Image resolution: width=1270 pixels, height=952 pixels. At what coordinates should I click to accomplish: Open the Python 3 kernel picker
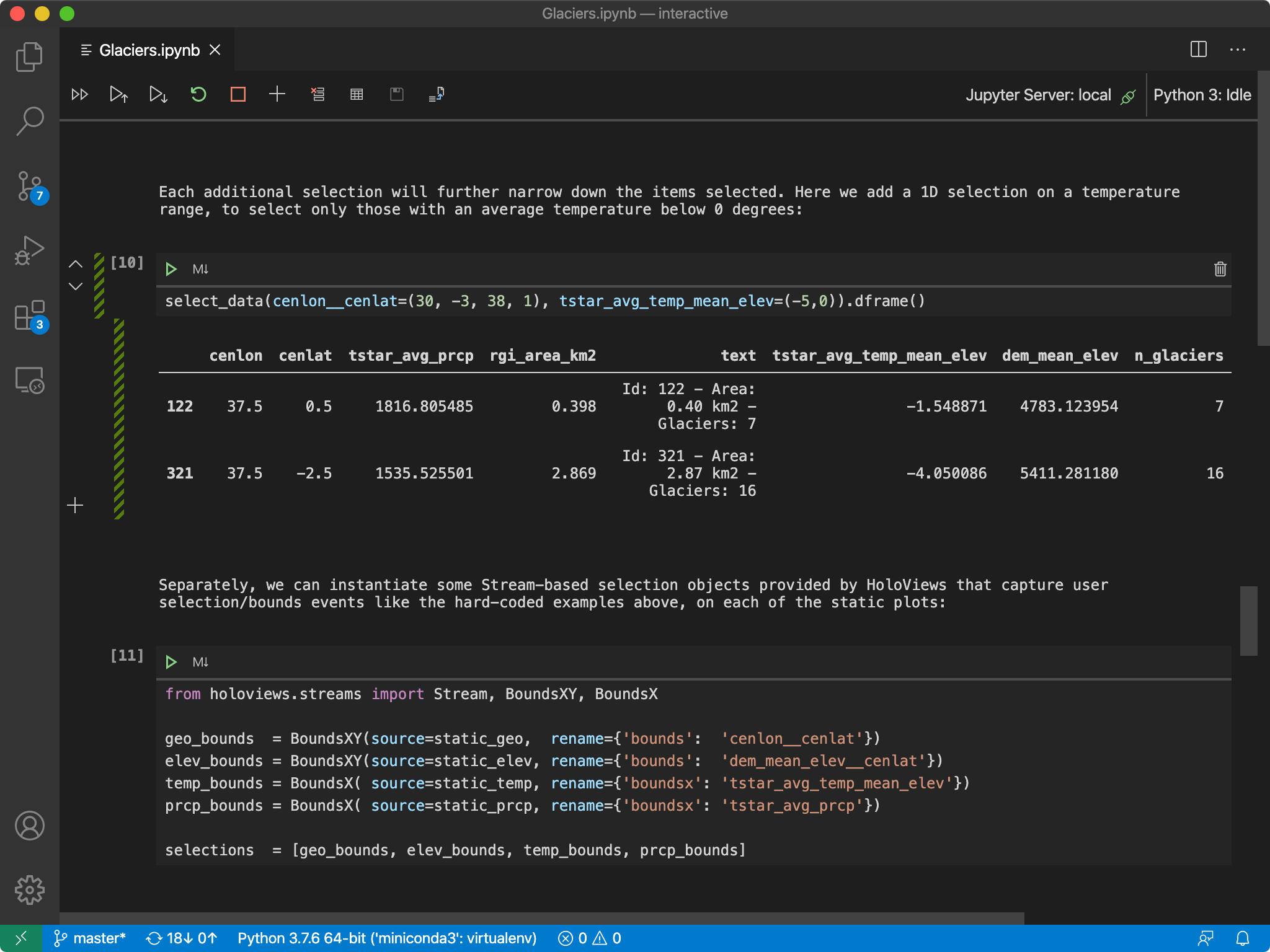coord(1202,94)
